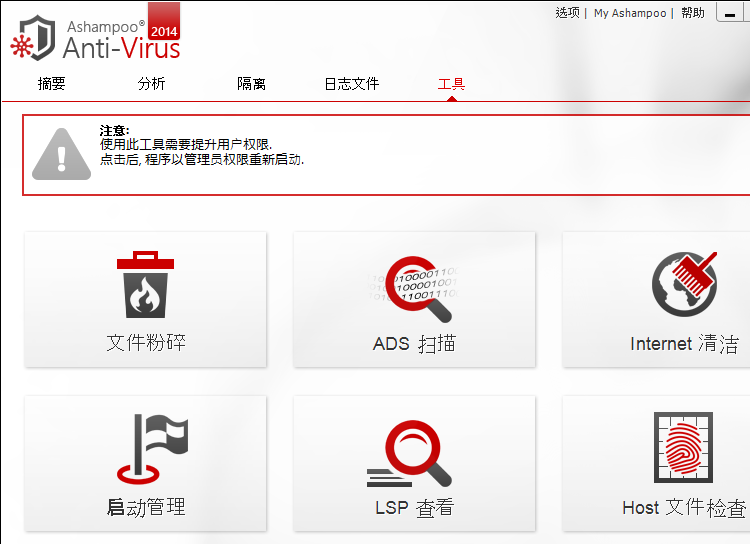Select the 工具 tab
750x544 pixels.
point(451,84)
